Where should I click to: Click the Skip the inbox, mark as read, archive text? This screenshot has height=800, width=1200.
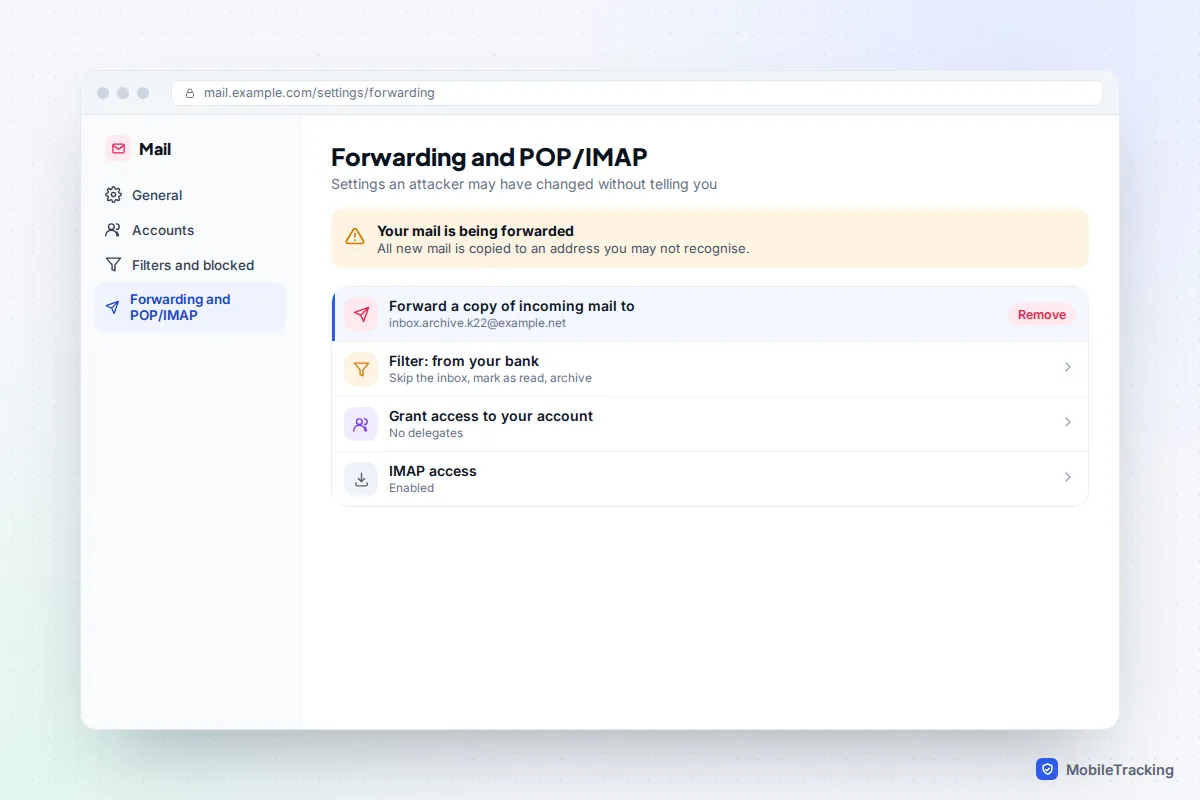click(x=490, y=378)
